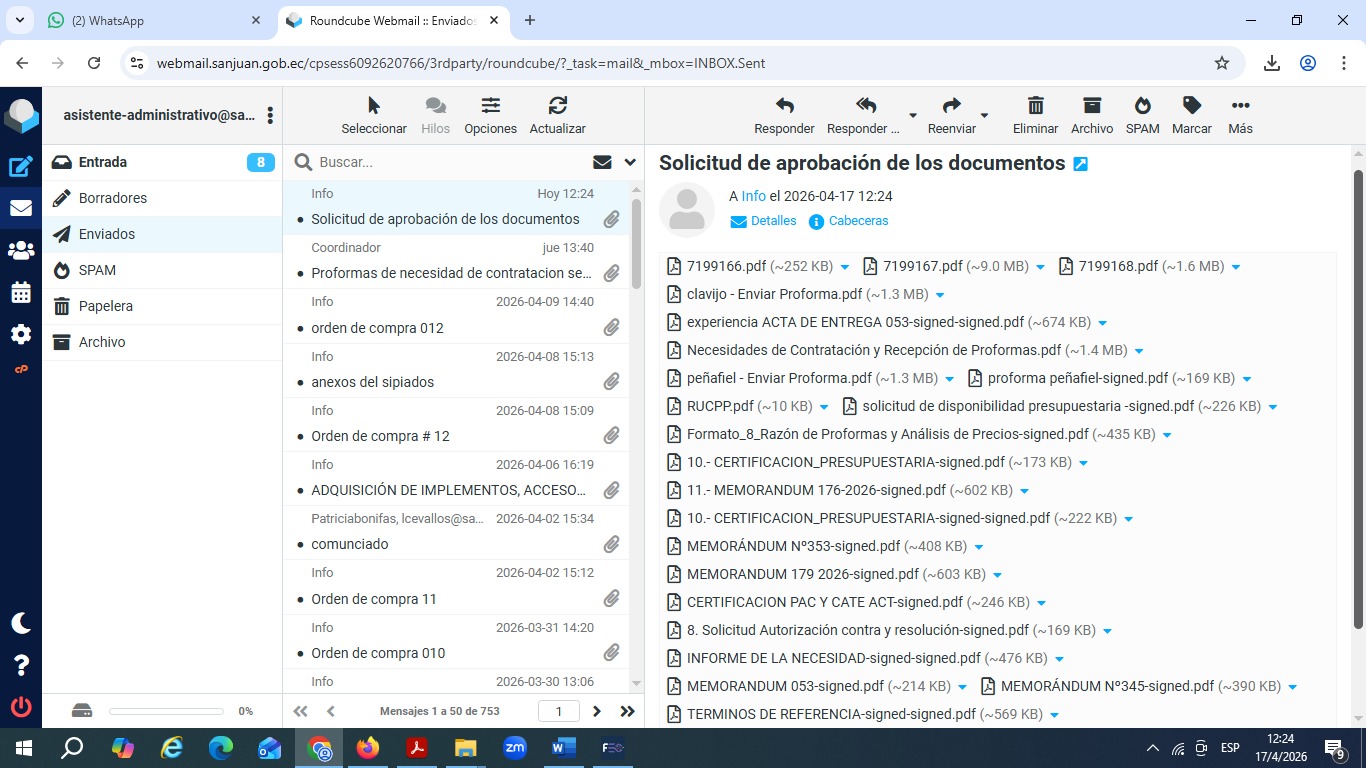The image size is (1366, 768).
Task: Open the Calendar icon in sidebar
Action: 21,293
